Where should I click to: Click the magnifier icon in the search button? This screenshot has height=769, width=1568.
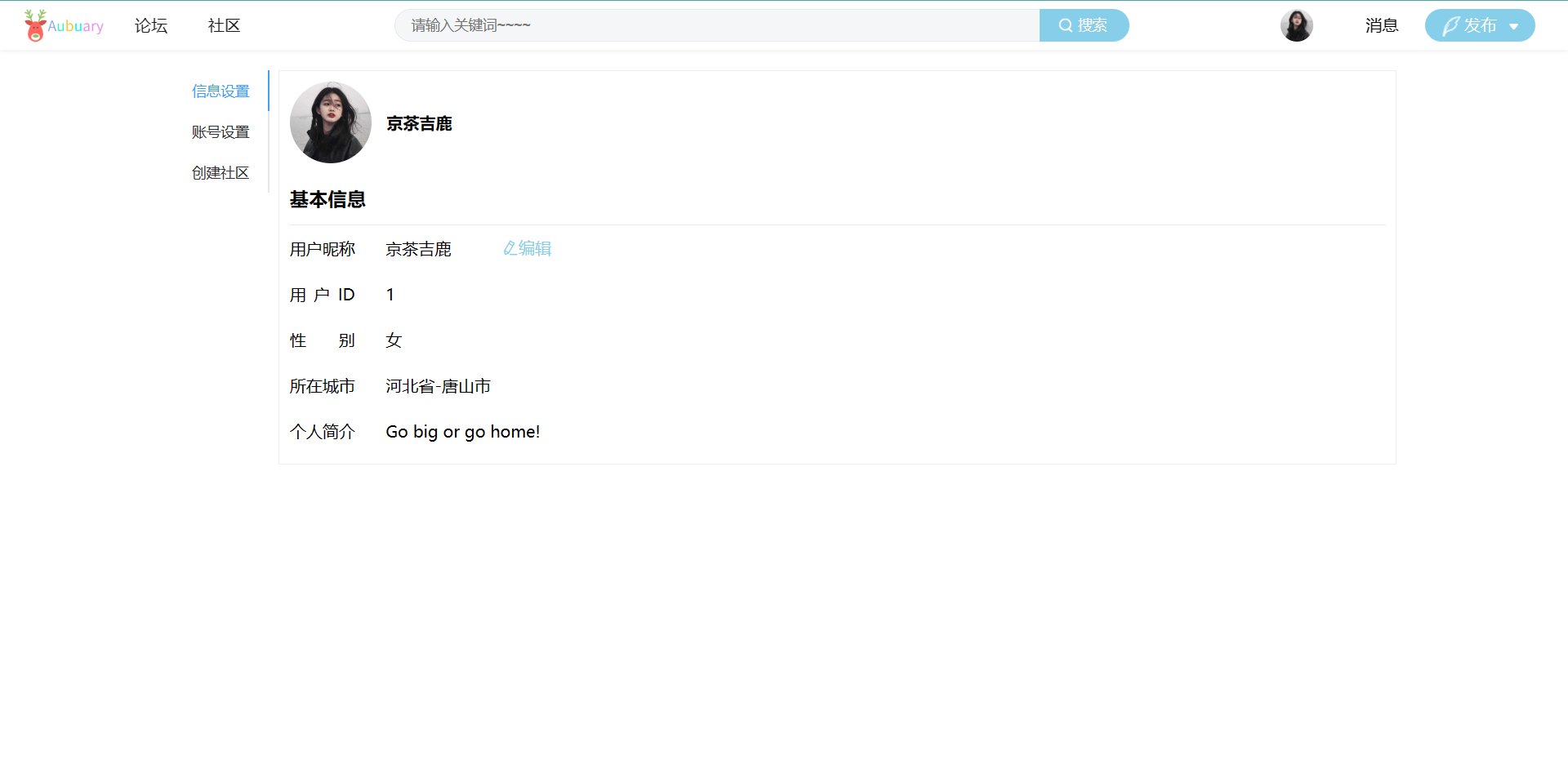pos(1064,24)
